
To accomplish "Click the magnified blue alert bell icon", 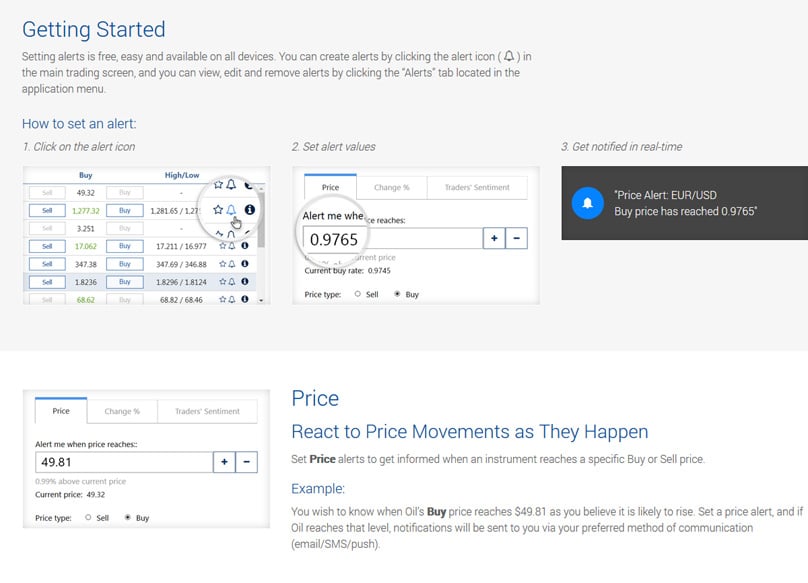I will 231,210.
